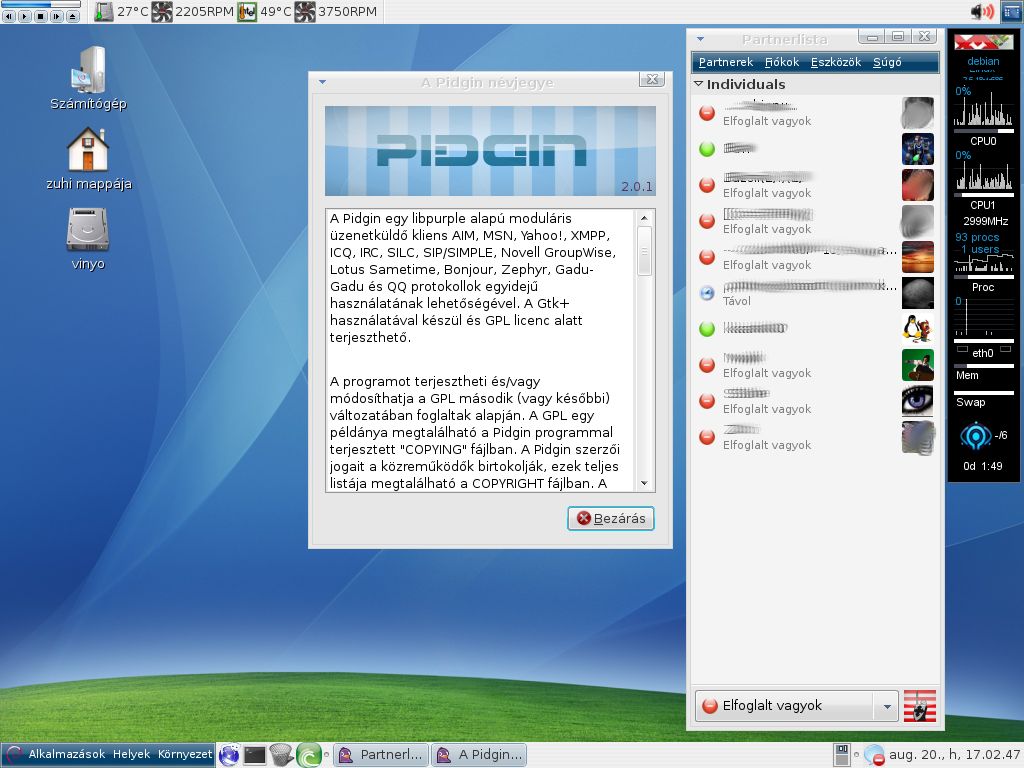
Task: Click the Intel CPU temperature sensor icon
Action: point(247,12)
